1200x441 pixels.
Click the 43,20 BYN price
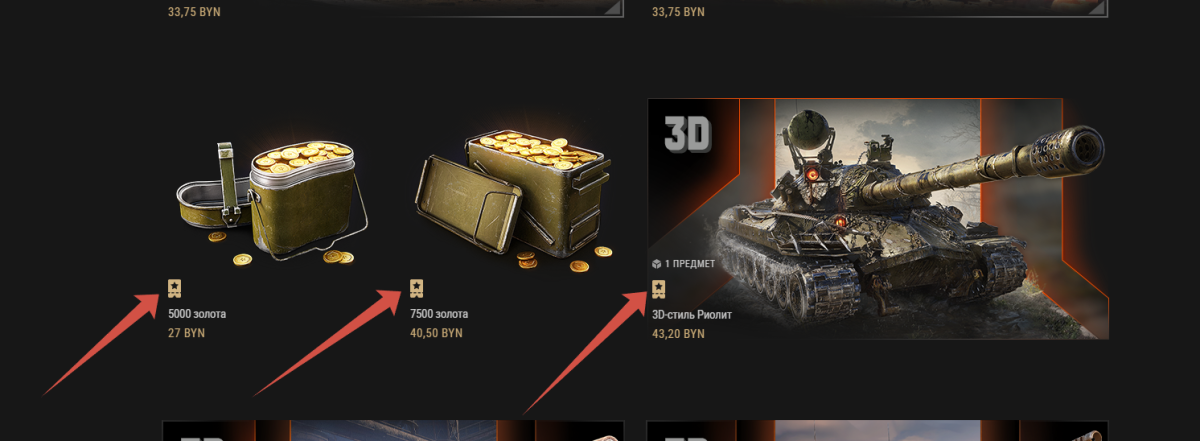click(x=678, y=333)
